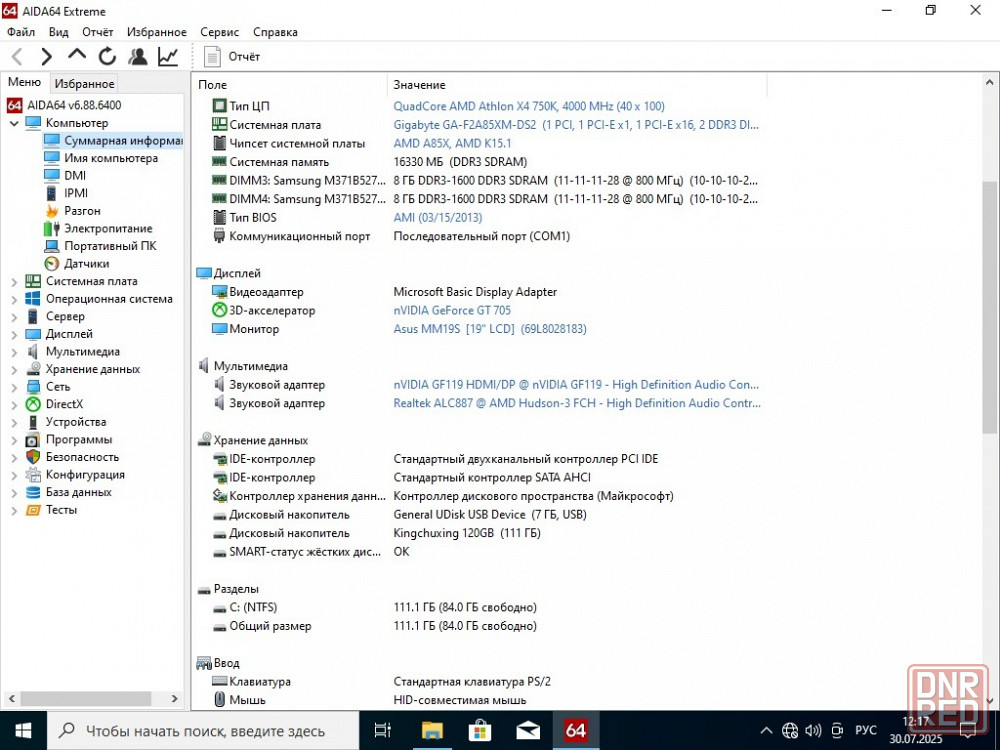Screen dimensions: 1000x750
Task: Click the Безопасность shield icon
Action: tap(33, 457)
